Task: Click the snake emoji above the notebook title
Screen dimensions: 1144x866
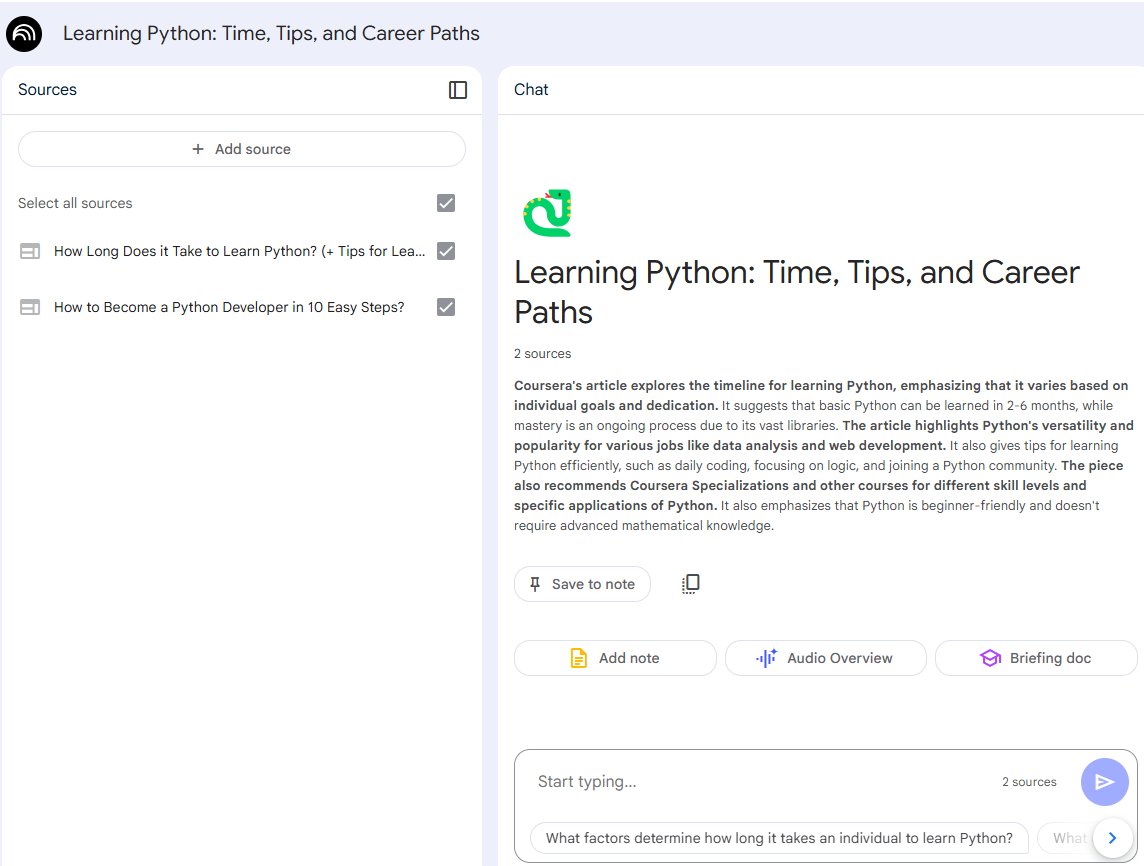Action: [548, 213]
